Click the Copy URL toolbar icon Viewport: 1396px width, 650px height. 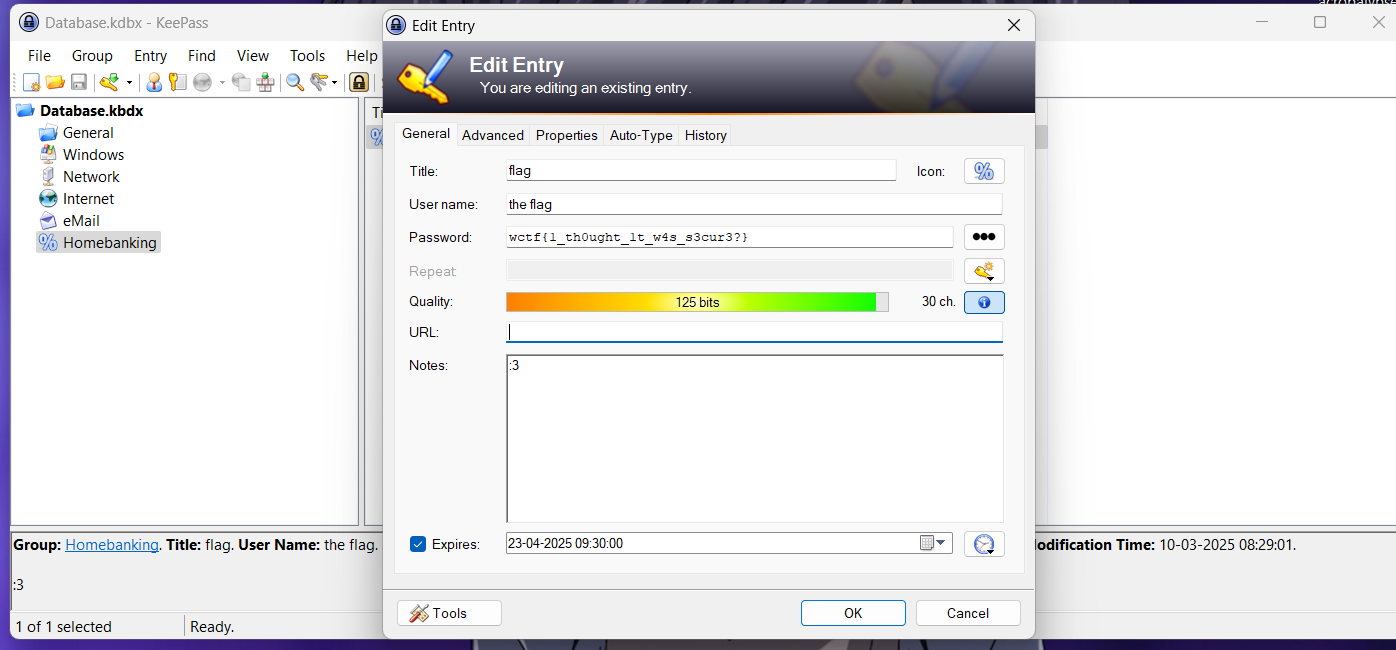coord(241,82)
